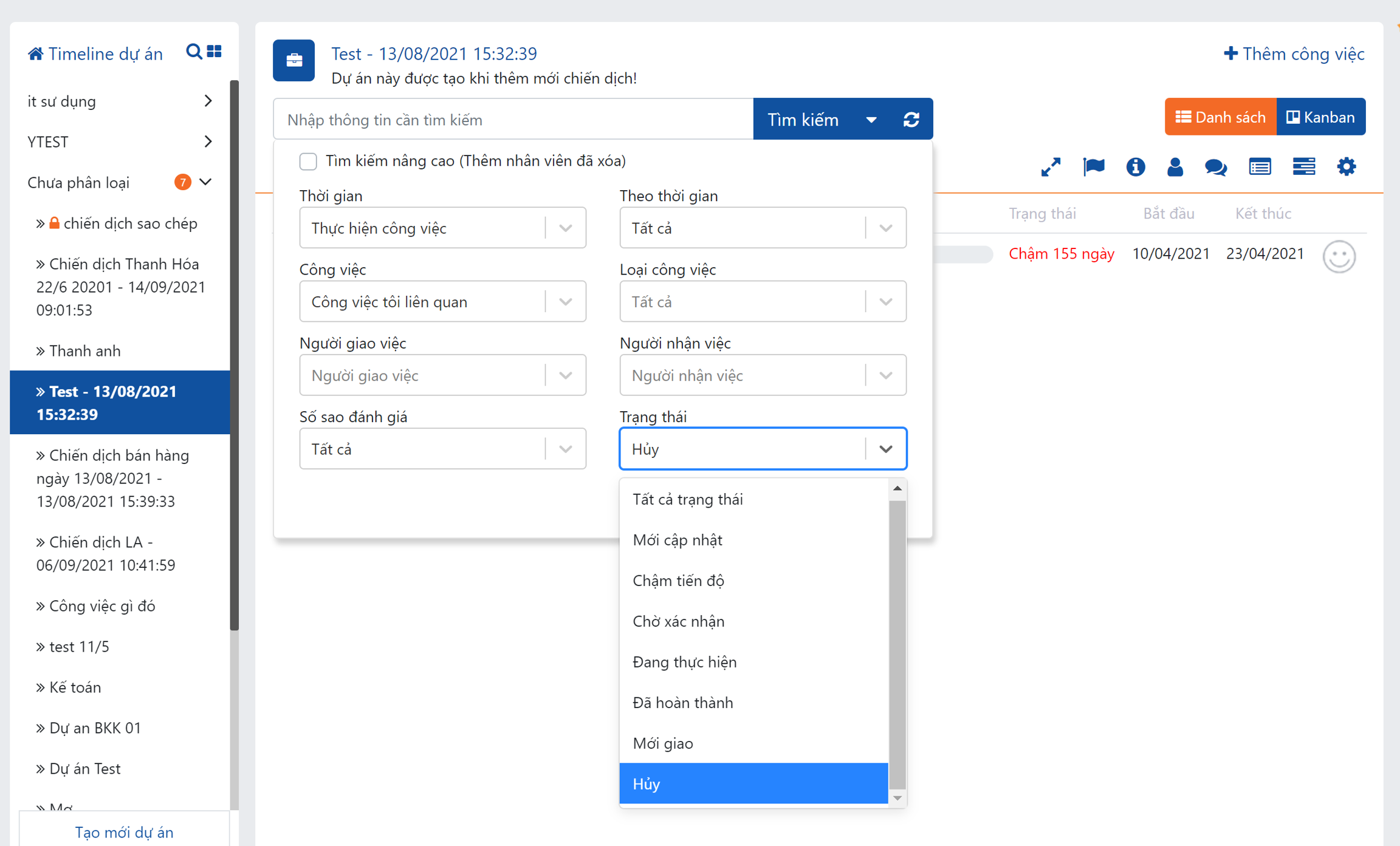Open the Thời gian dropdown
Viewport: 1400px width, 846px height.
point(442,228)
